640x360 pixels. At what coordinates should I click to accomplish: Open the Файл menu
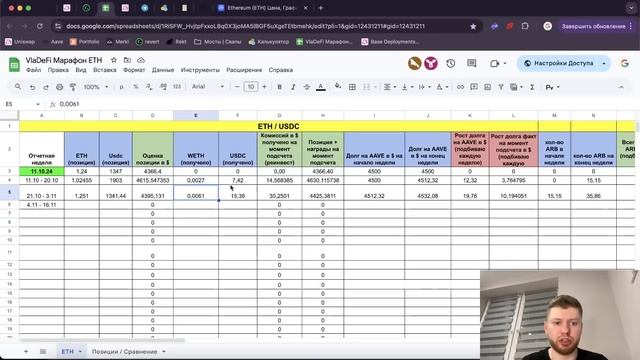33,70
